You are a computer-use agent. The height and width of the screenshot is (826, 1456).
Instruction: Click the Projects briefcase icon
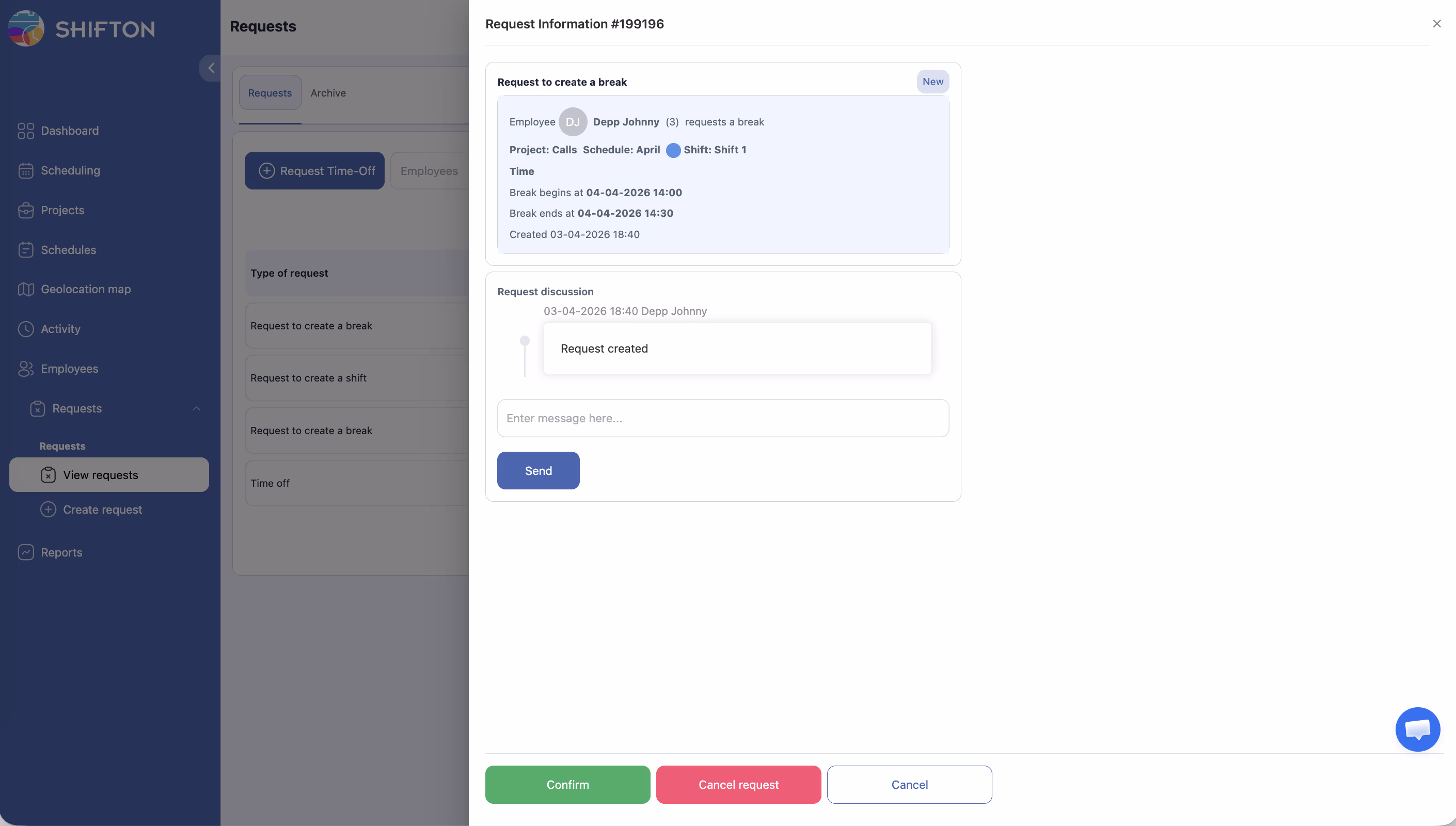25,211
